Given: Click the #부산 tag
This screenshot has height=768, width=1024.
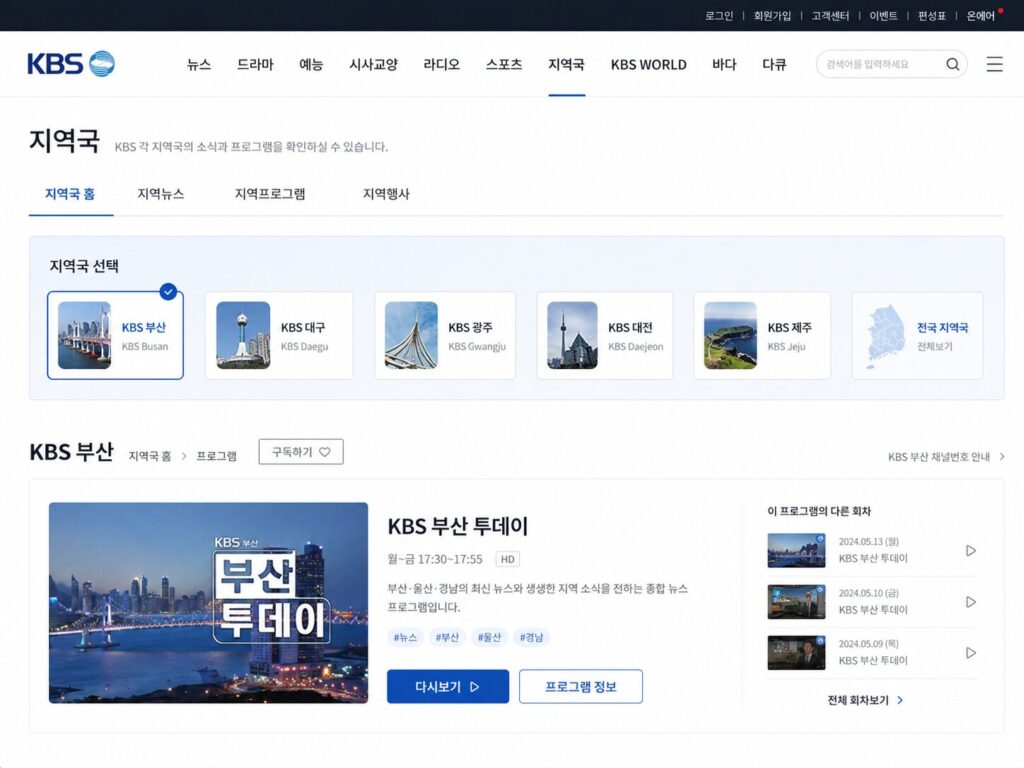Looking at the screenshot, I should click(x=447, y=637).
